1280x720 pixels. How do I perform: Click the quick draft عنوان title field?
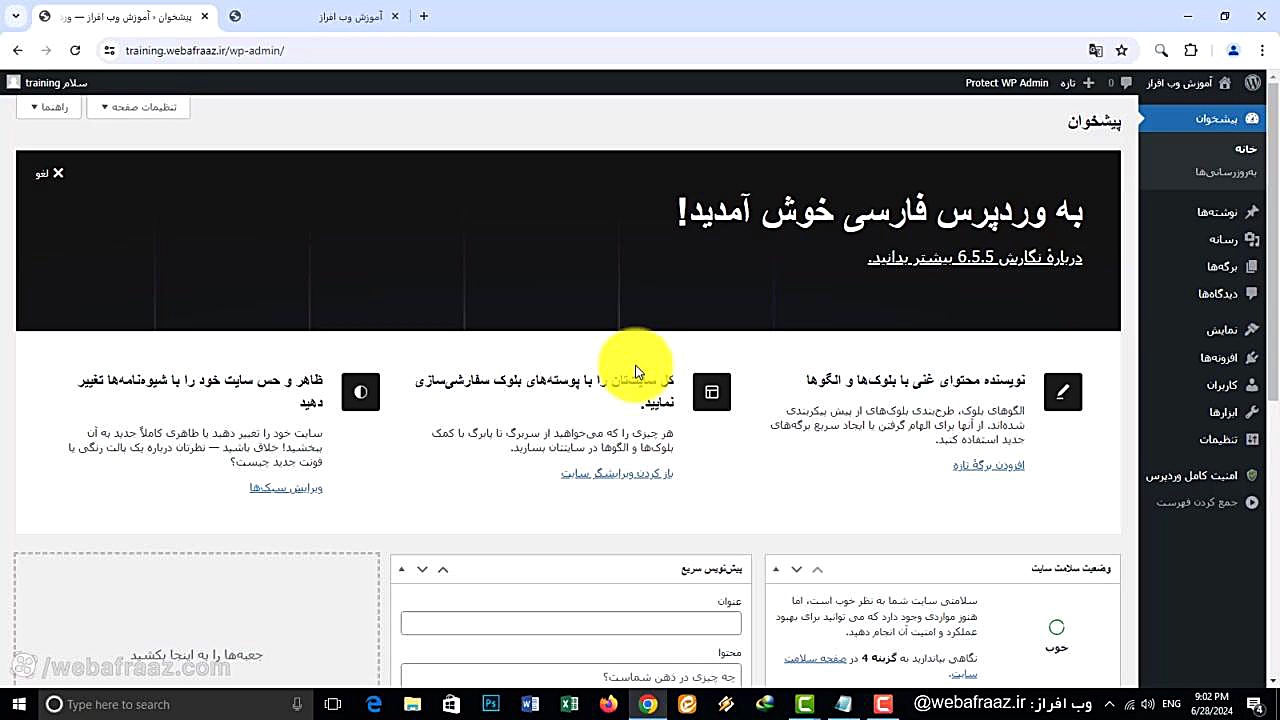(571, 623)
